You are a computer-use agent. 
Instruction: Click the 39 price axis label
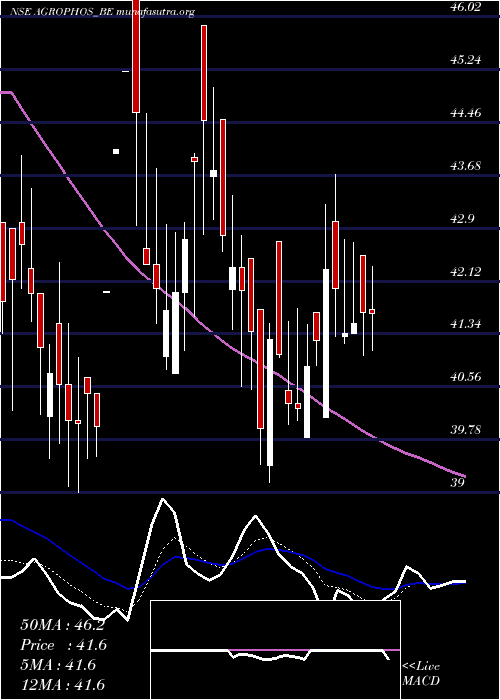[x=458, y=483]
